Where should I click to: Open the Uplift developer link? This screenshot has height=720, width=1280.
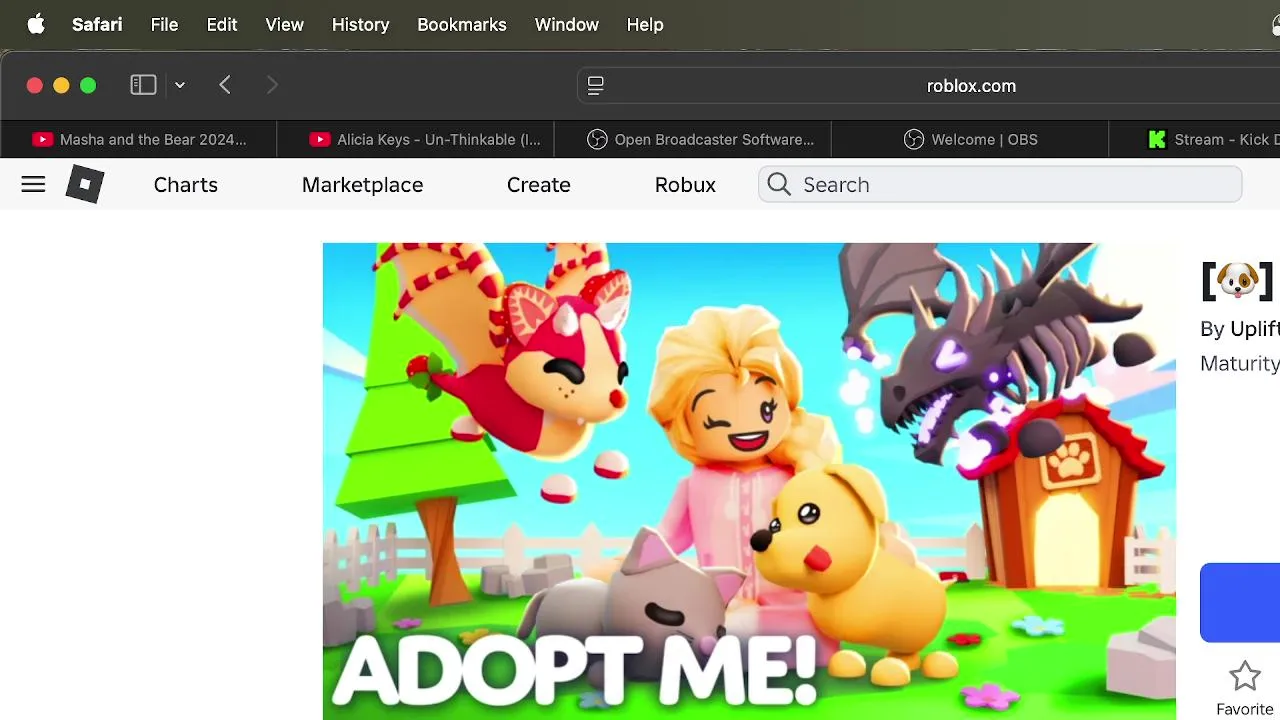pyautogui.click(x=1254, y=329)
